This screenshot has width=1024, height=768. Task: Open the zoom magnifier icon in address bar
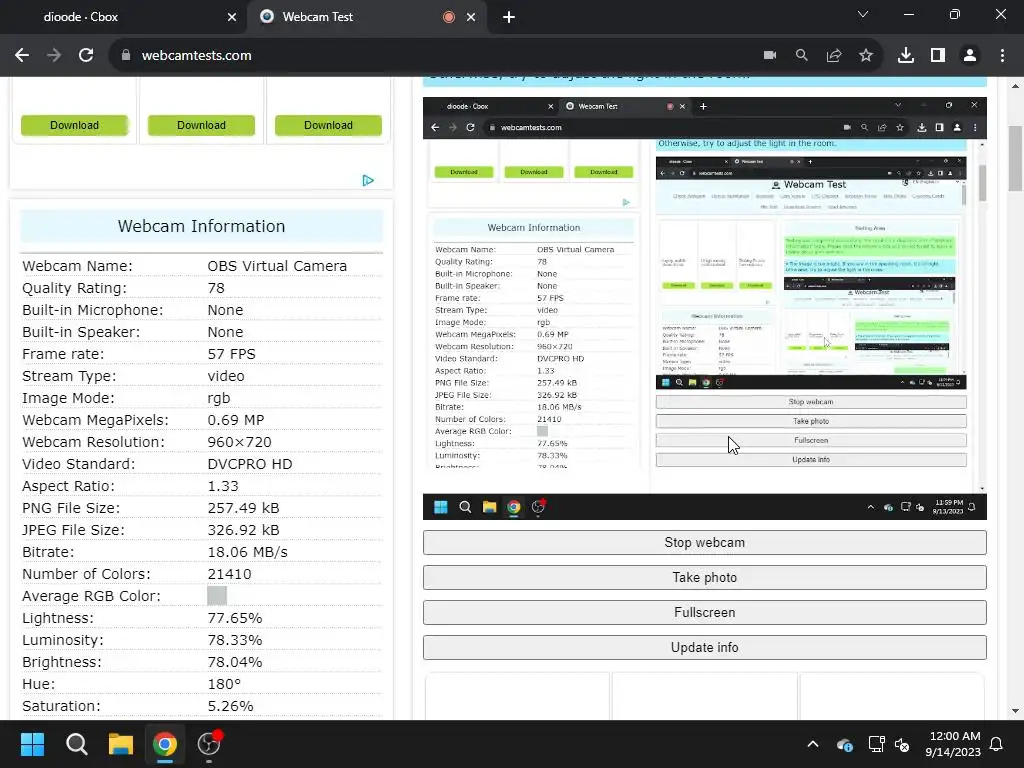[802, 56]
